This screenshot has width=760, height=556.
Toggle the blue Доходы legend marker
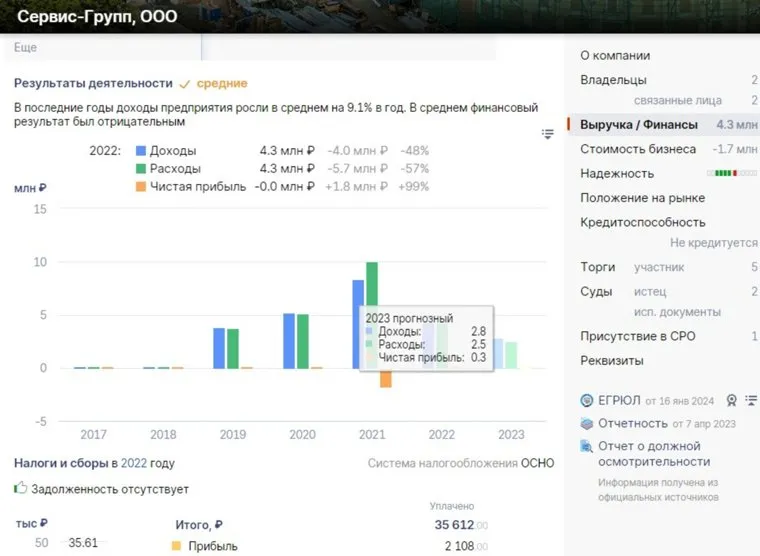pos(141,151)
